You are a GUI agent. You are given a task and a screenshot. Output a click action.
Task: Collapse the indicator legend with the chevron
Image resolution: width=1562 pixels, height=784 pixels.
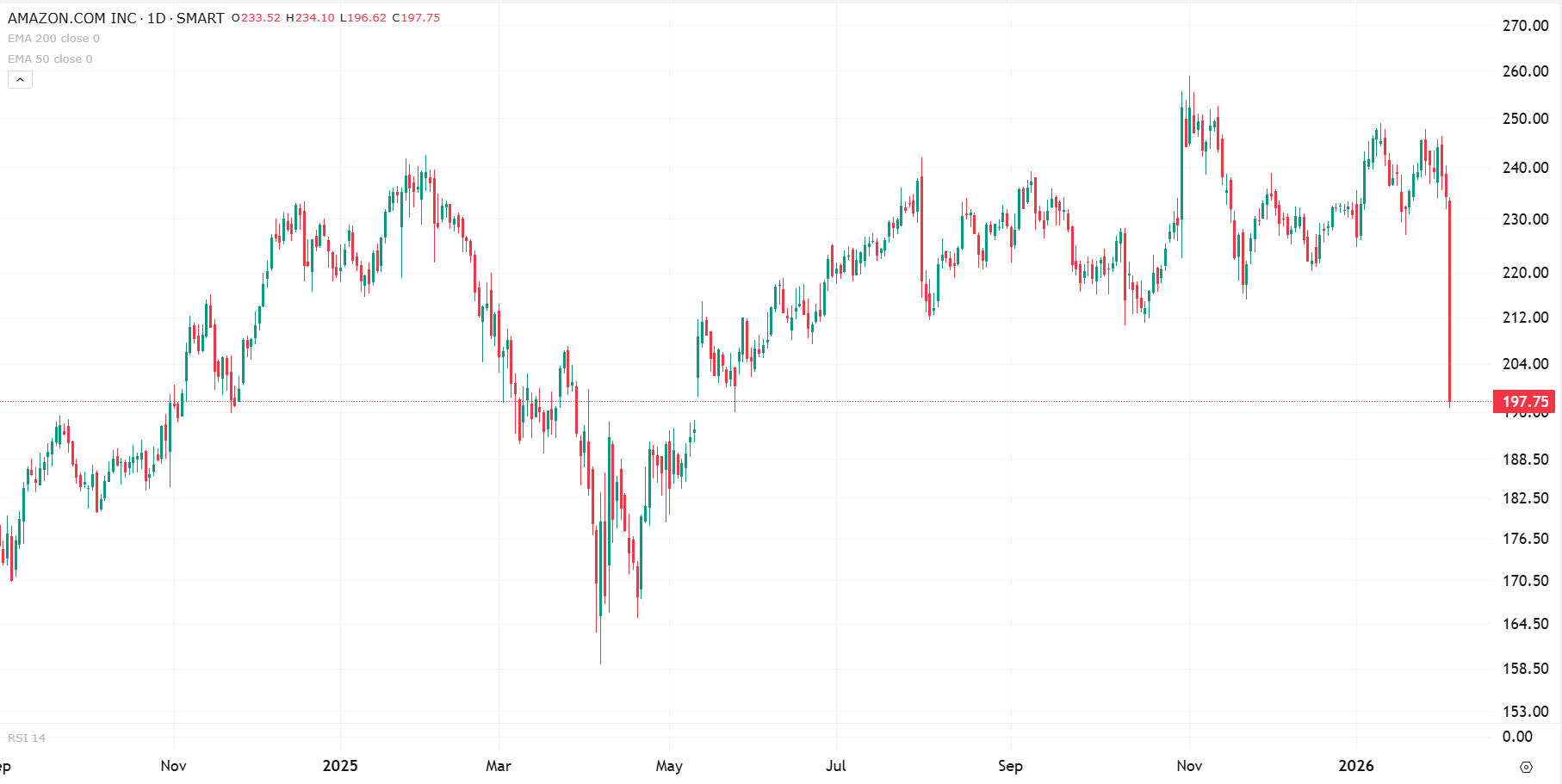point(20,80)
